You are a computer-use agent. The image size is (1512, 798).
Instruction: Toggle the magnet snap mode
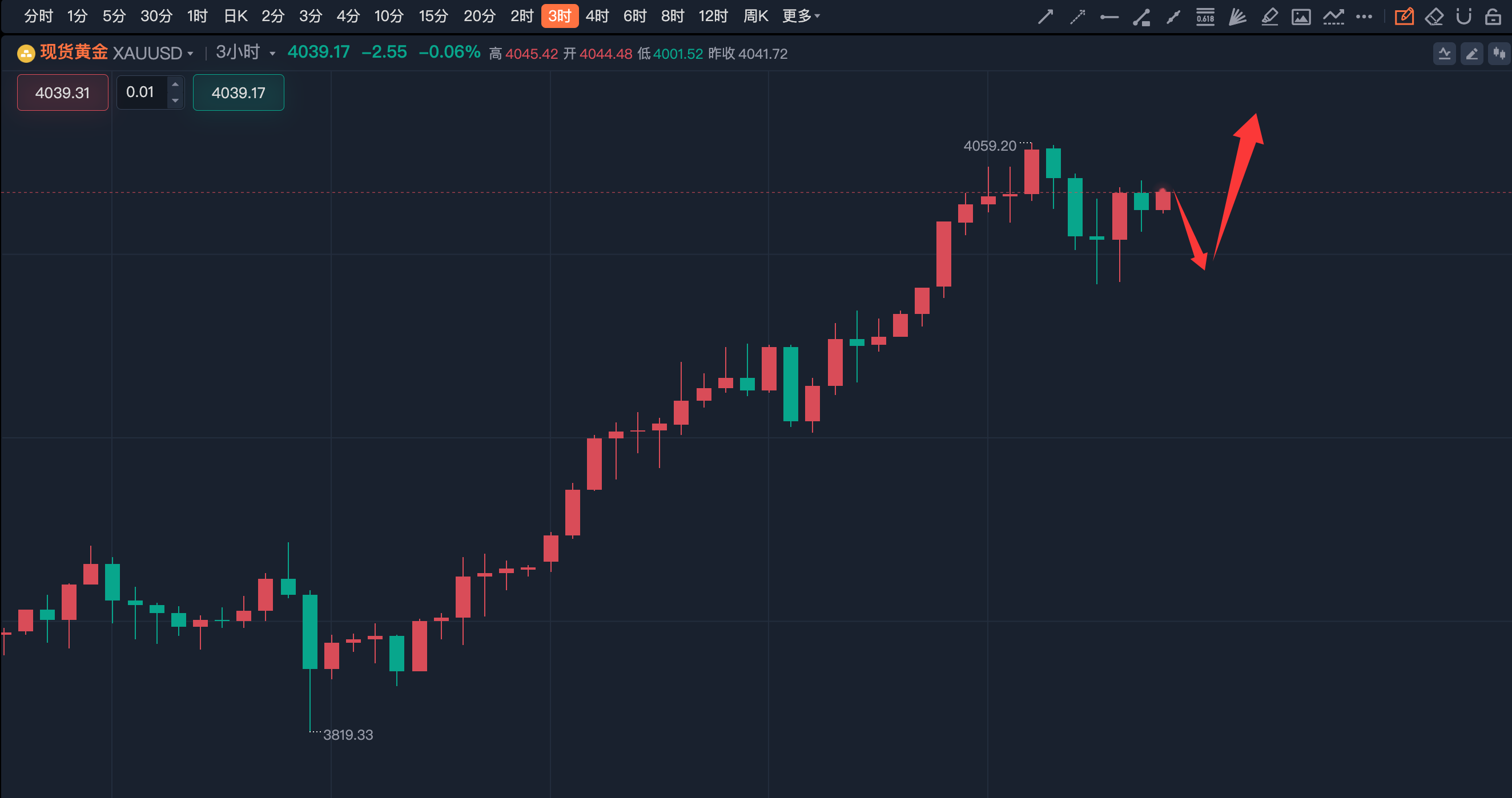point(1464,17)
